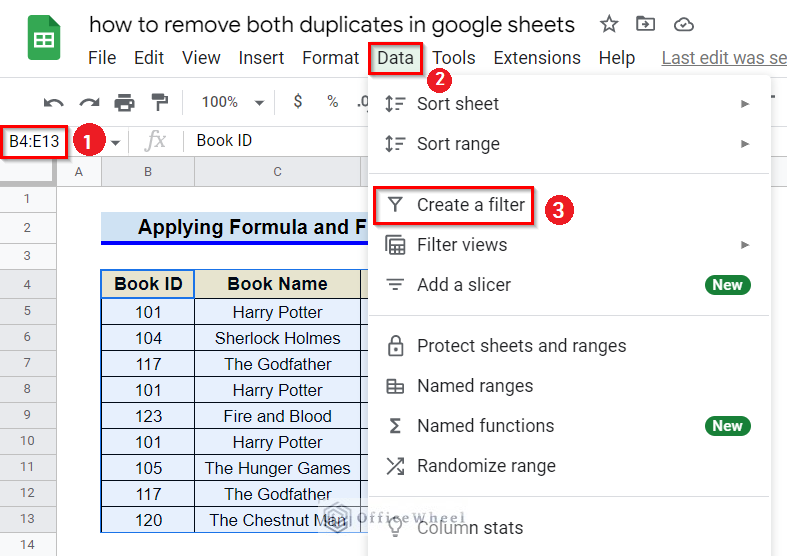
Task: Check the cloud save status icon
Action: coord(684,24)
